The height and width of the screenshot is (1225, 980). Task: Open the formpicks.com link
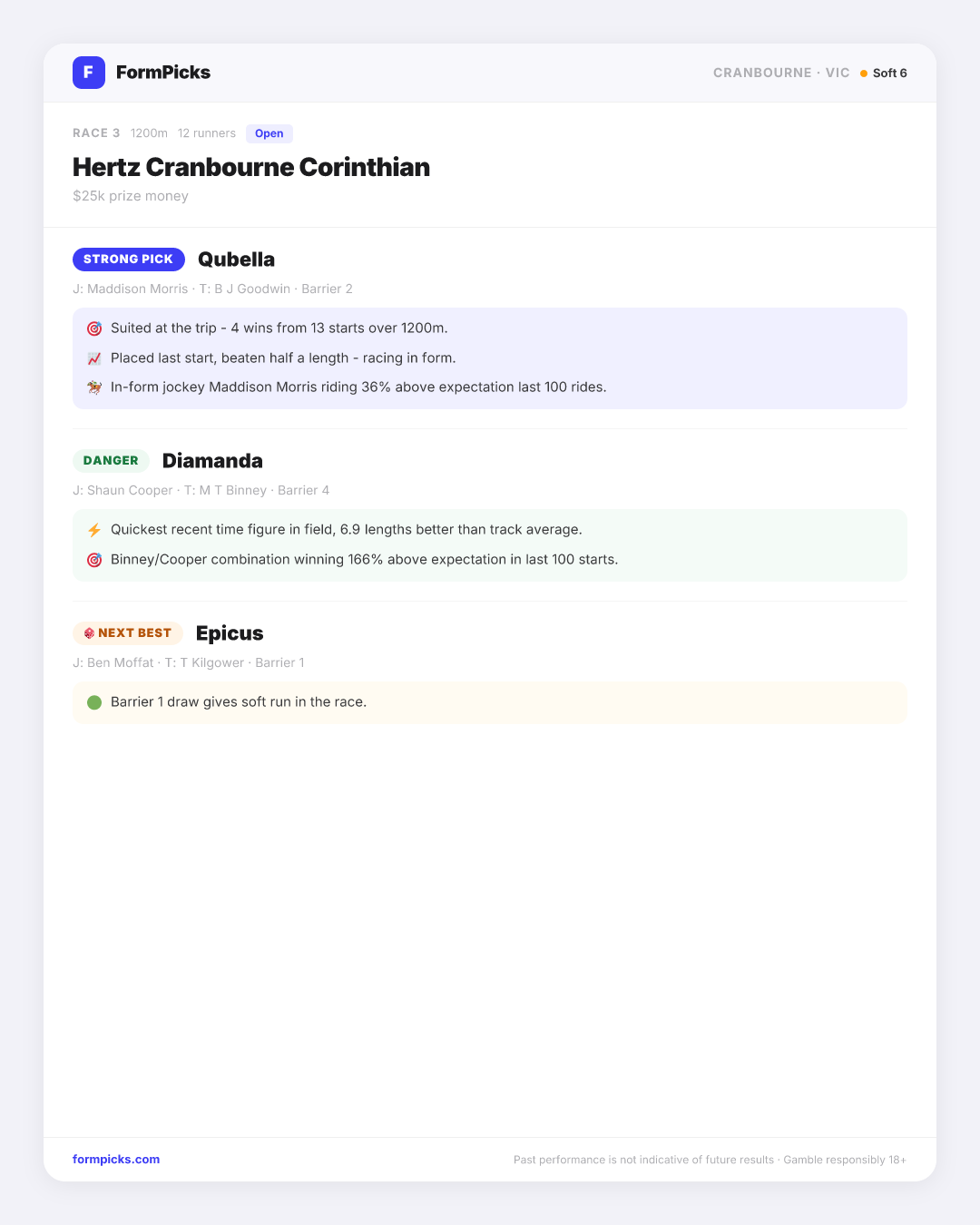click(x=116, y=1160)
